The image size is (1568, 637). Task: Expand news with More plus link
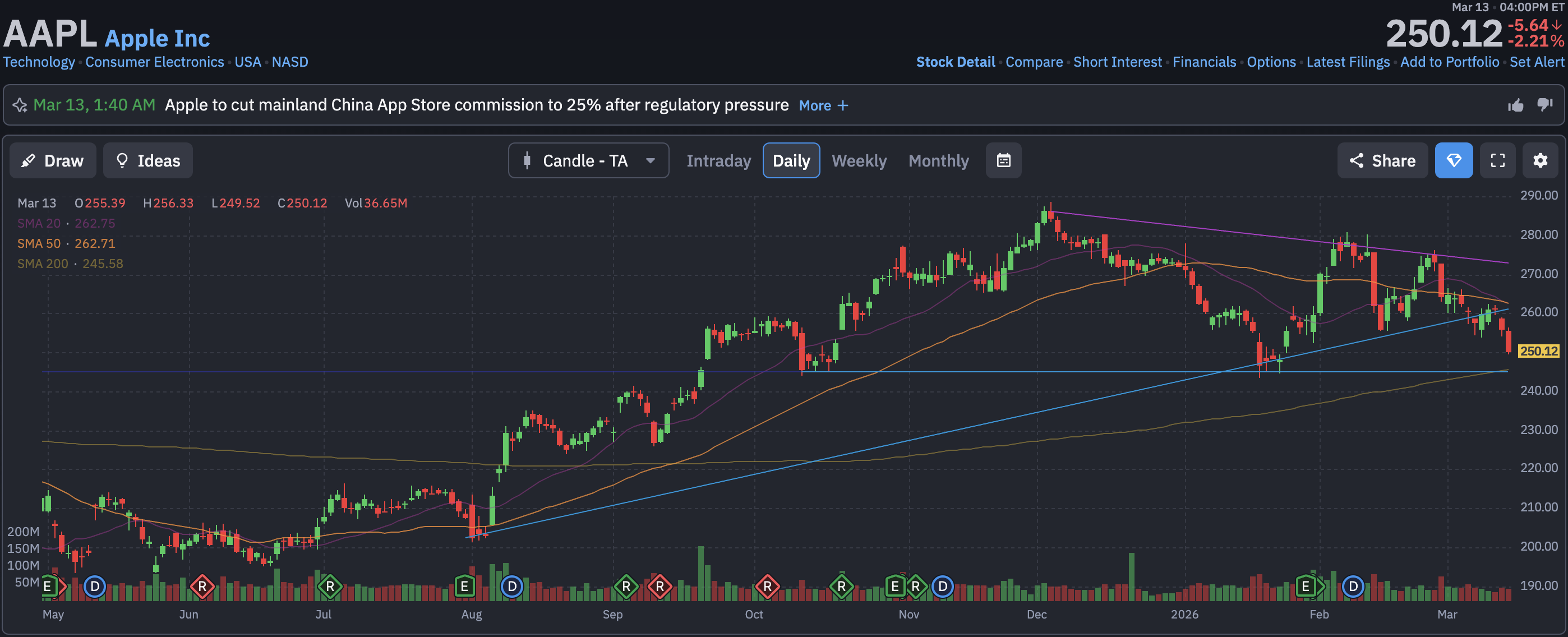[x=823, y=106]
